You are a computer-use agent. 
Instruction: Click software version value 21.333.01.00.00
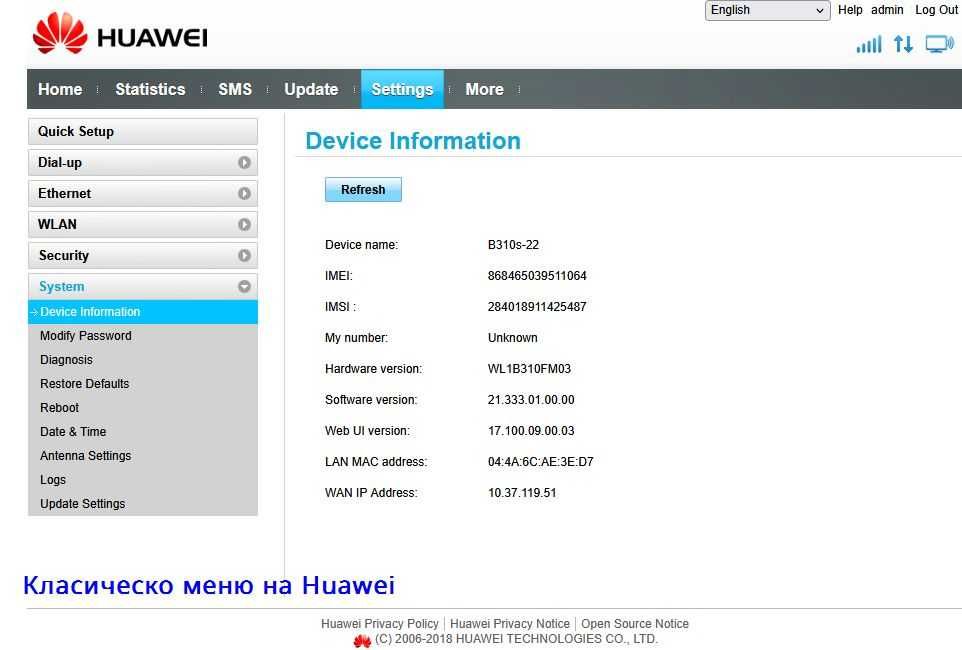pyautogui.click(x=531, y=400)
